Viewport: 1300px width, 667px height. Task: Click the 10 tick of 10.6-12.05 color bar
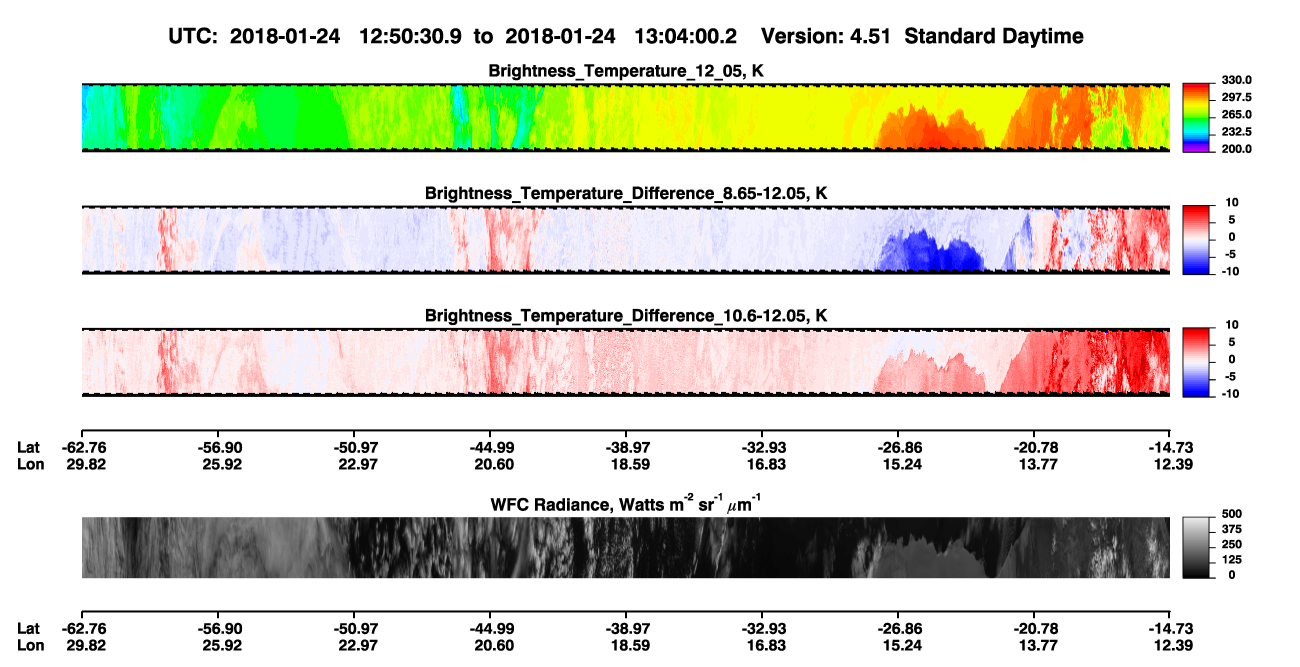pyautogui.click(x=1232, y=325)
